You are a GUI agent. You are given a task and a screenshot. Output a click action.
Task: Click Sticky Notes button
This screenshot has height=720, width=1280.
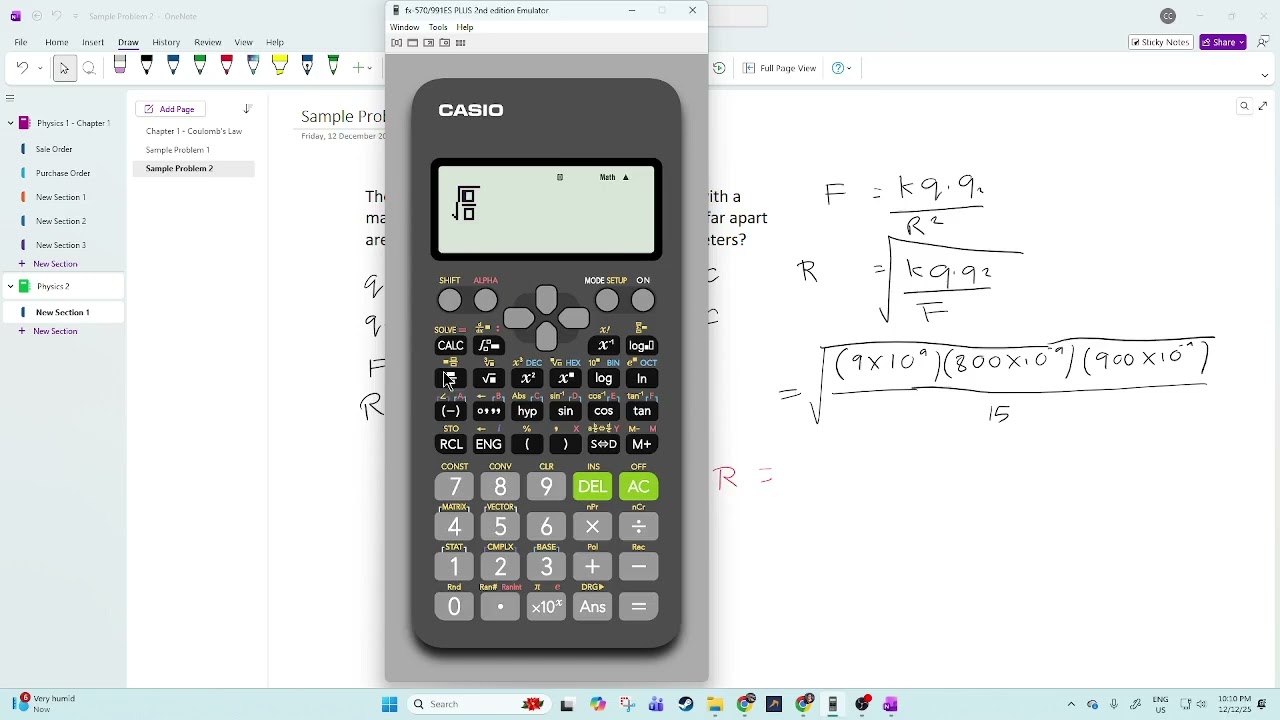tap(1160, 42)
